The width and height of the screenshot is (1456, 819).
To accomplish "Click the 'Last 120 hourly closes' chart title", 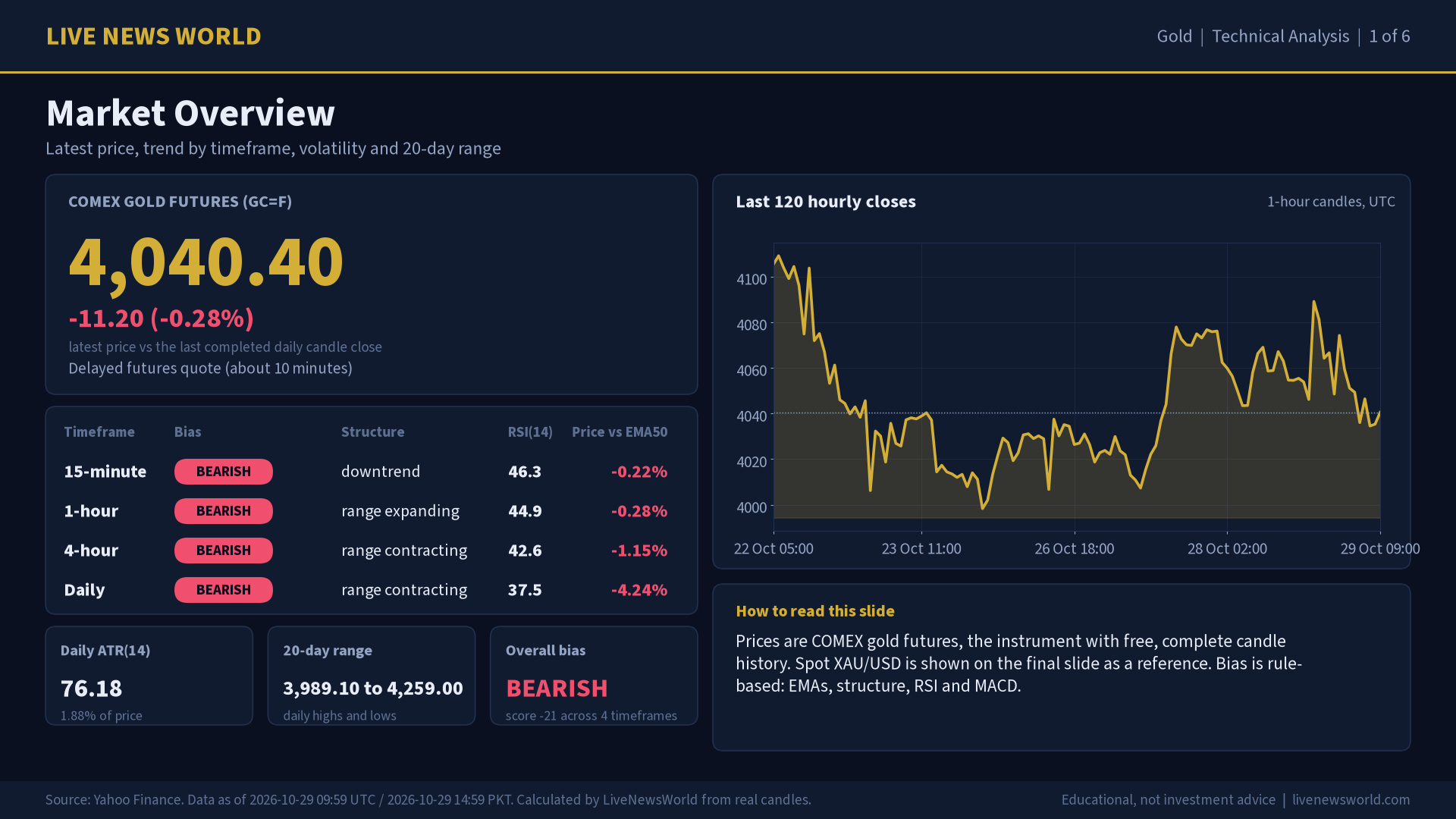I will pyautogui.click(x=826, y=202).
